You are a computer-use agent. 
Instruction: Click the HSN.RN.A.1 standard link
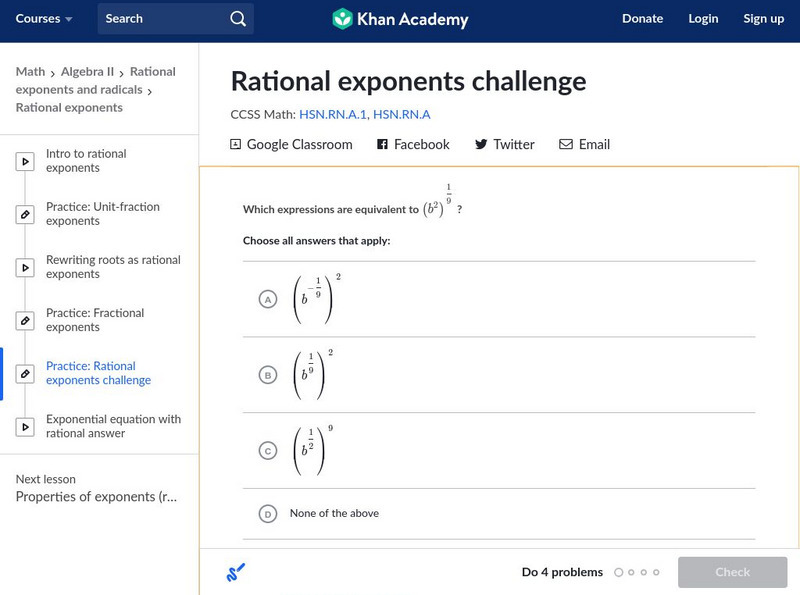click(x=332, y=114)
